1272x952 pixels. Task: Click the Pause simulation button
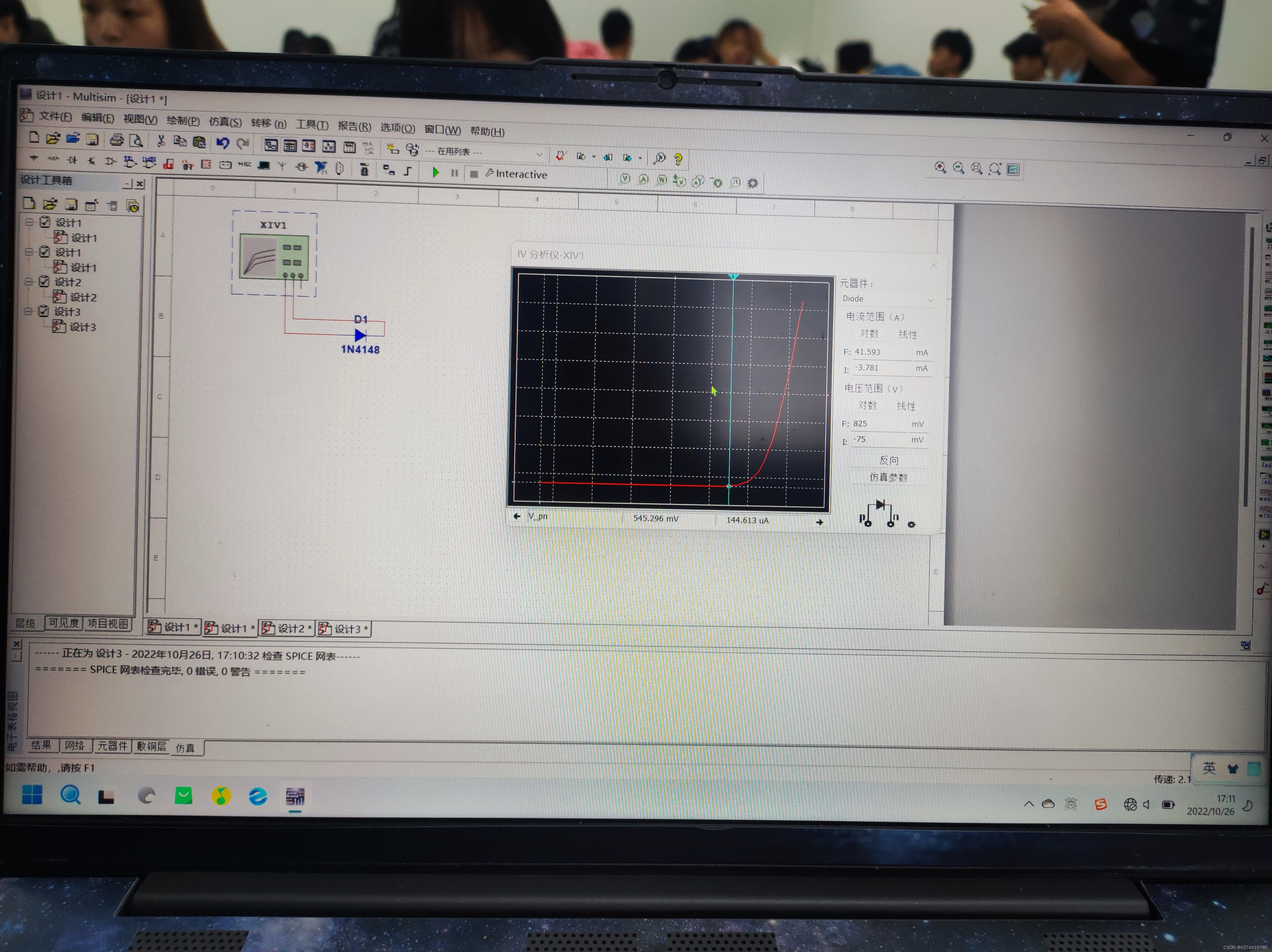[x=454, y=173]
